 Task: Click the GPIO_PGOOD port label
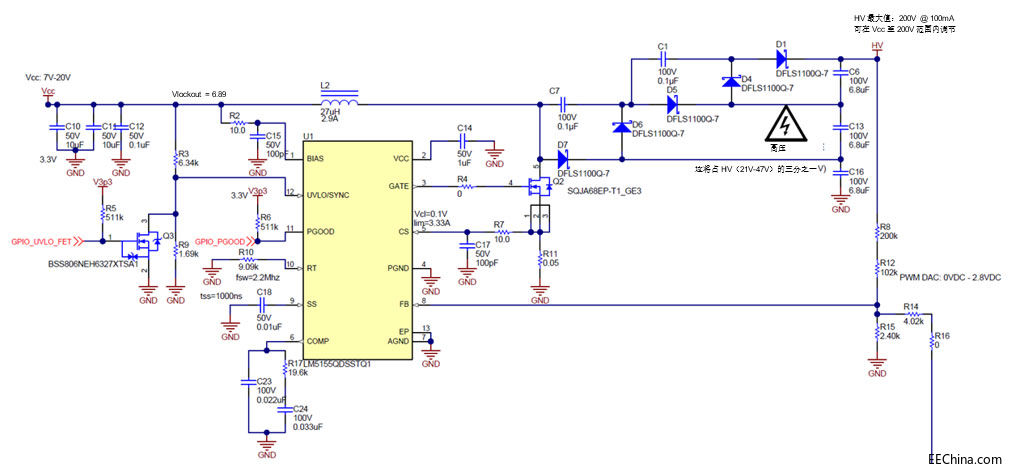click(219, 241)
